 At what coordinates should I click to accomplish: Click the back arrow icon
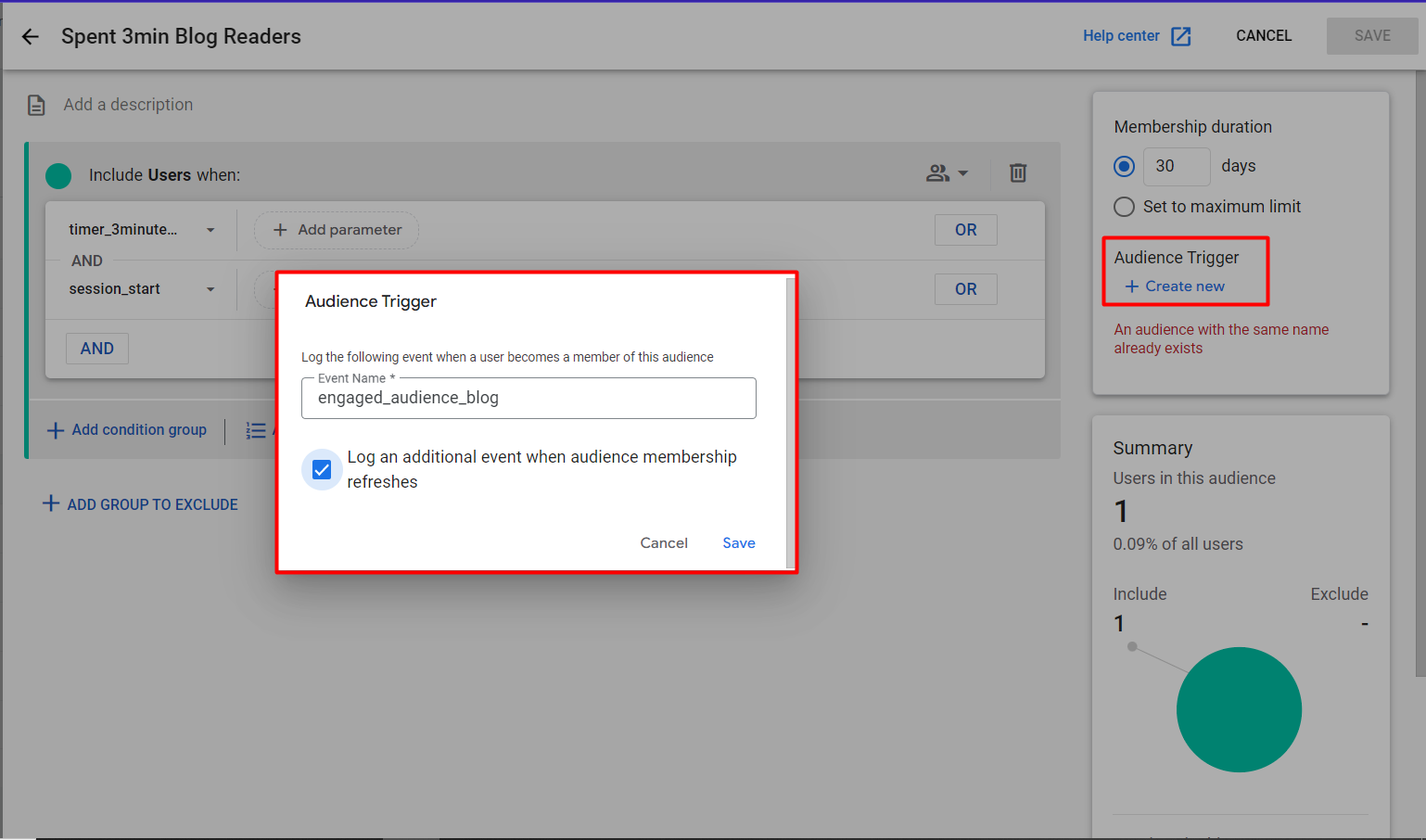pyautogui.click(x=31, y=36)
